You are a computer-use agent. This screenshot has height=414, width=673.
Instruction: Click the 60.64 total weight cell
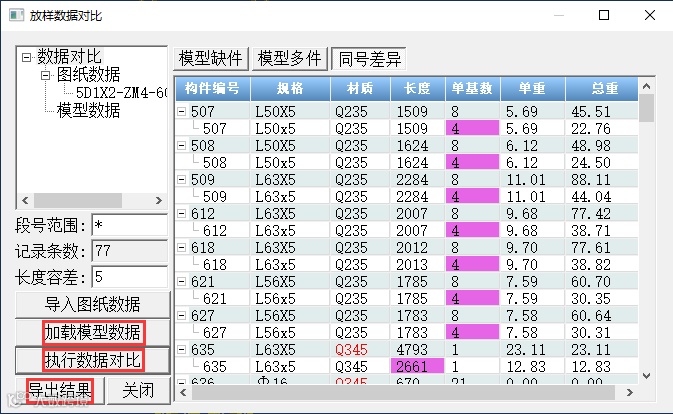tap(602, 315)
